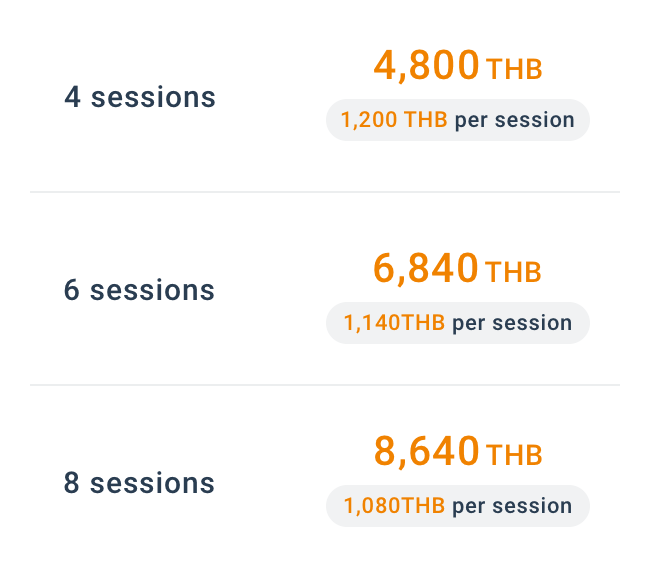
Task: Click divider line above the 8 sessions row
Action: pos(325,385)
